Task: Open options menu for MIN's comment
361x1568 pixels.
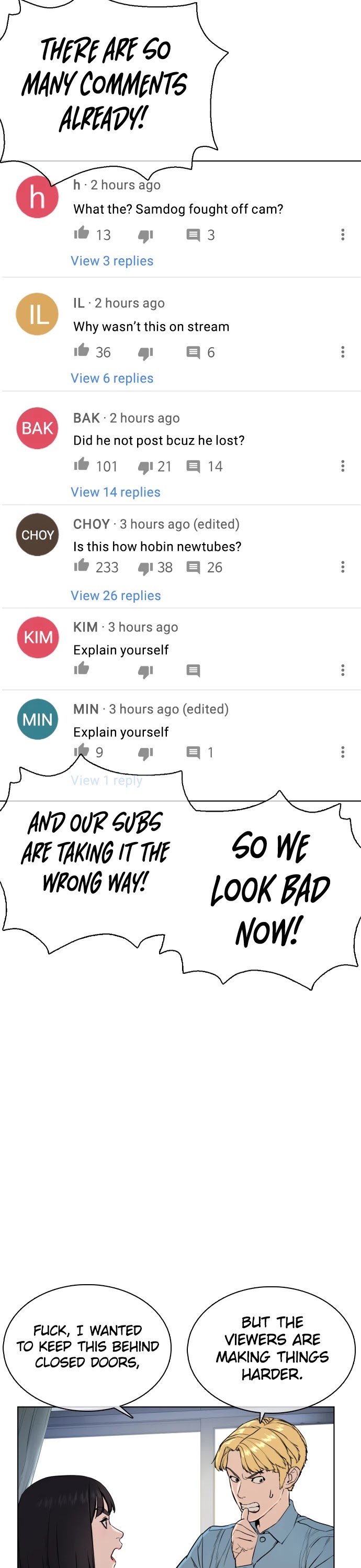Action: (343, 752)
